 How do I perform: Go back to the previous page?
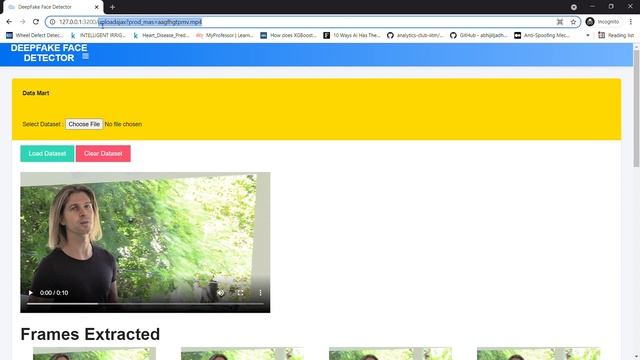pos(9,22)
